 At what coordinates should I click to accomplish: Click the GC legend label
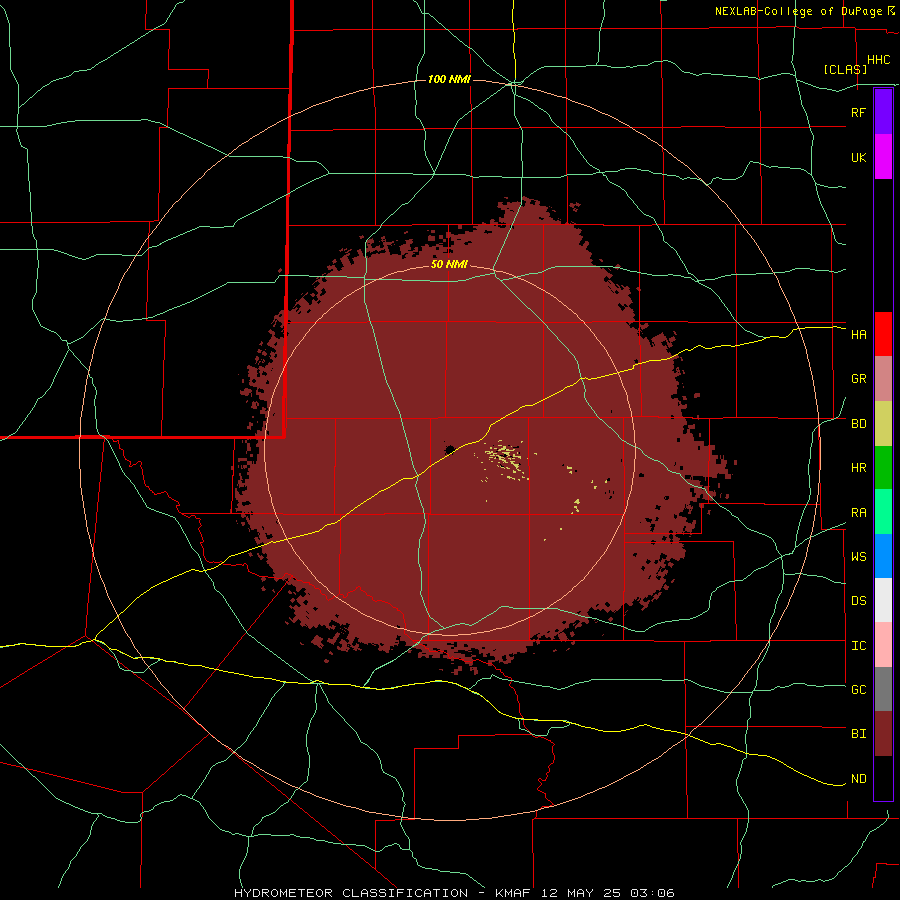tap(858, 689)
